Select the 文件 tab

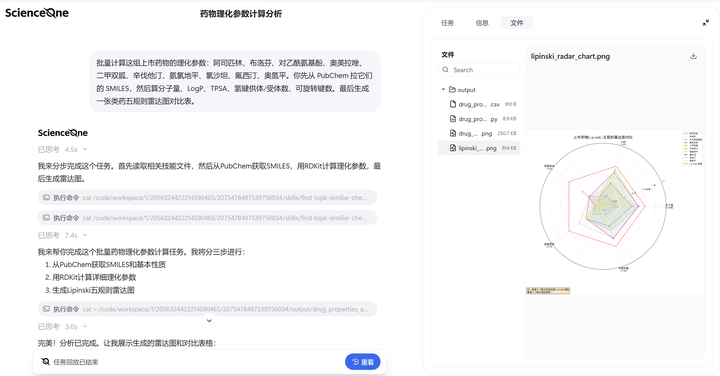point(517,22)
